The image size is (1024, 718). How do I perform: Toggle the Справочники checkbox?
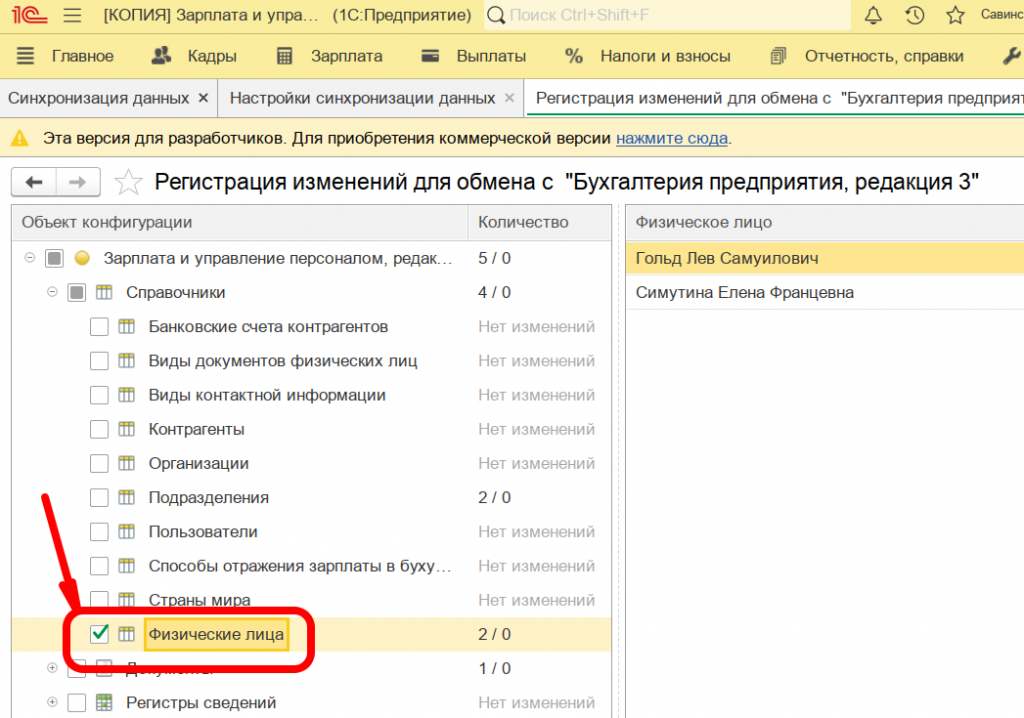76,292
